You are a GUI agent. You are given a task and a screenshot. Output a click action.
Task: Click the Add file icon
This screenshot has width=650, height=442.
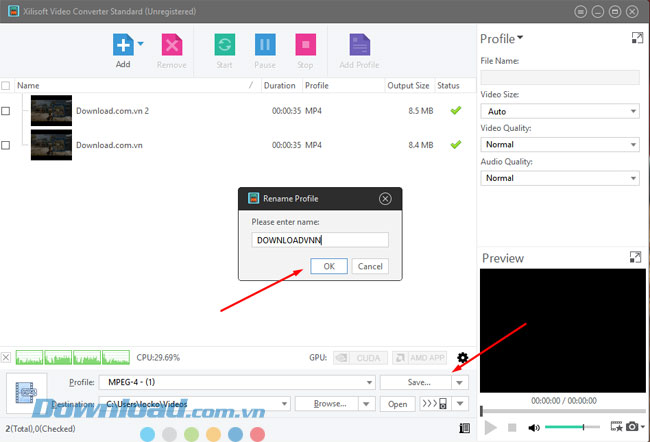pyautogui.click(x=123, y=45)
